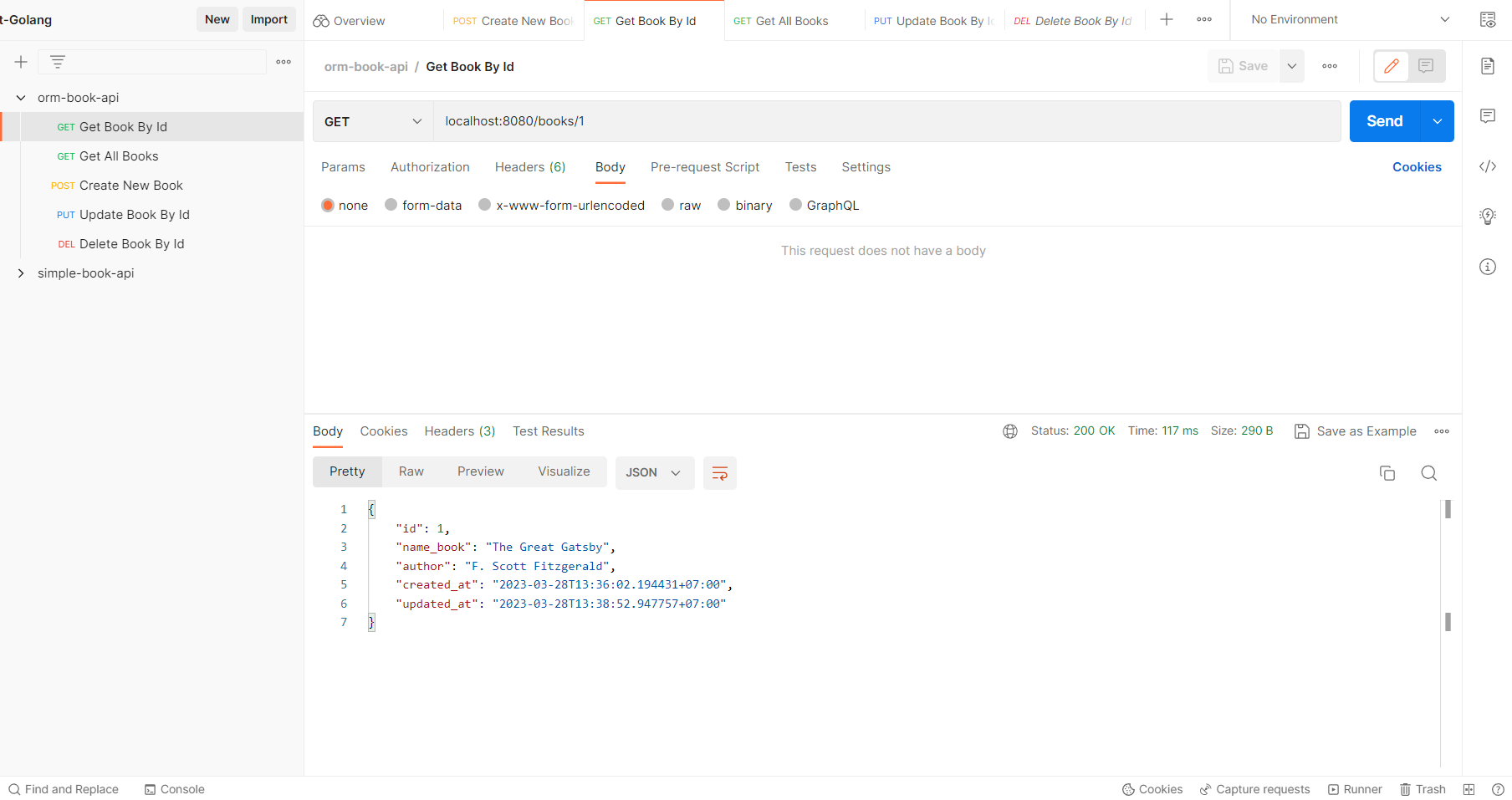This screenshot has height=800, width=1512.
Task: Open environment quick look icon
Action: pyautogui.click(x=1488, y=19)
